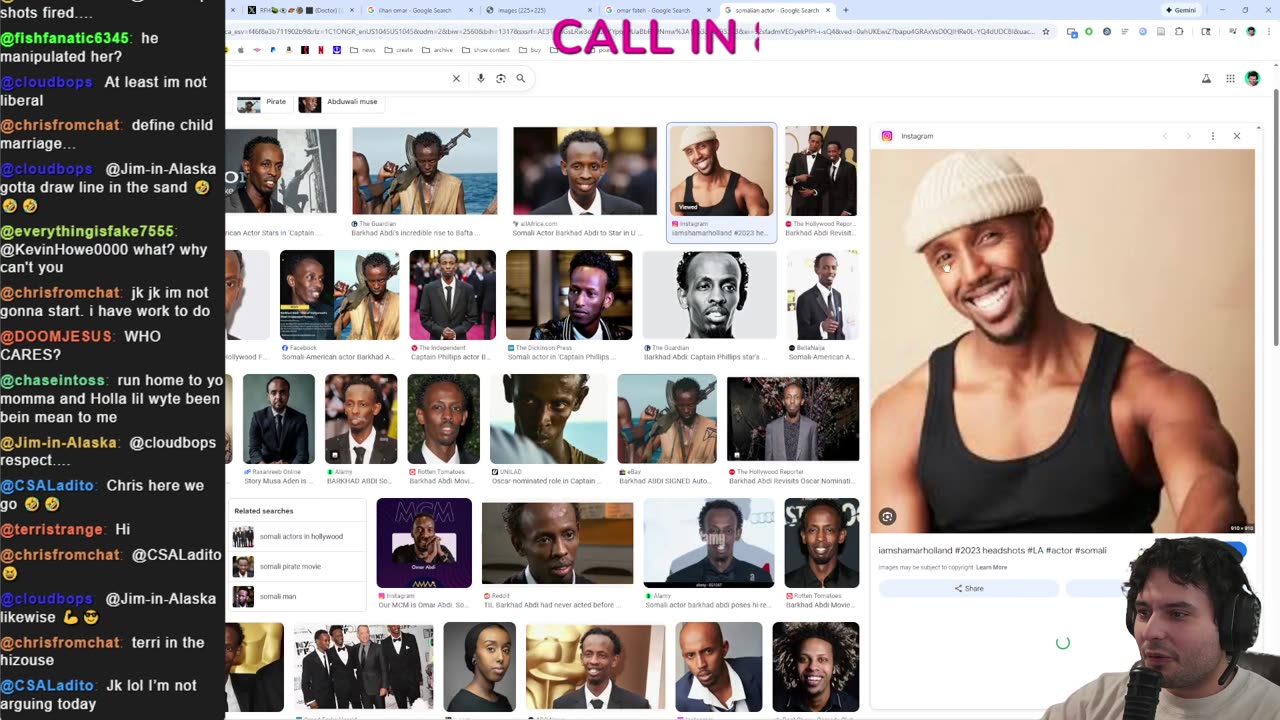Open Google account profile avatar
This screenshot has width=1280, height=720.
pyautogui.click(x=1252, y=79)
